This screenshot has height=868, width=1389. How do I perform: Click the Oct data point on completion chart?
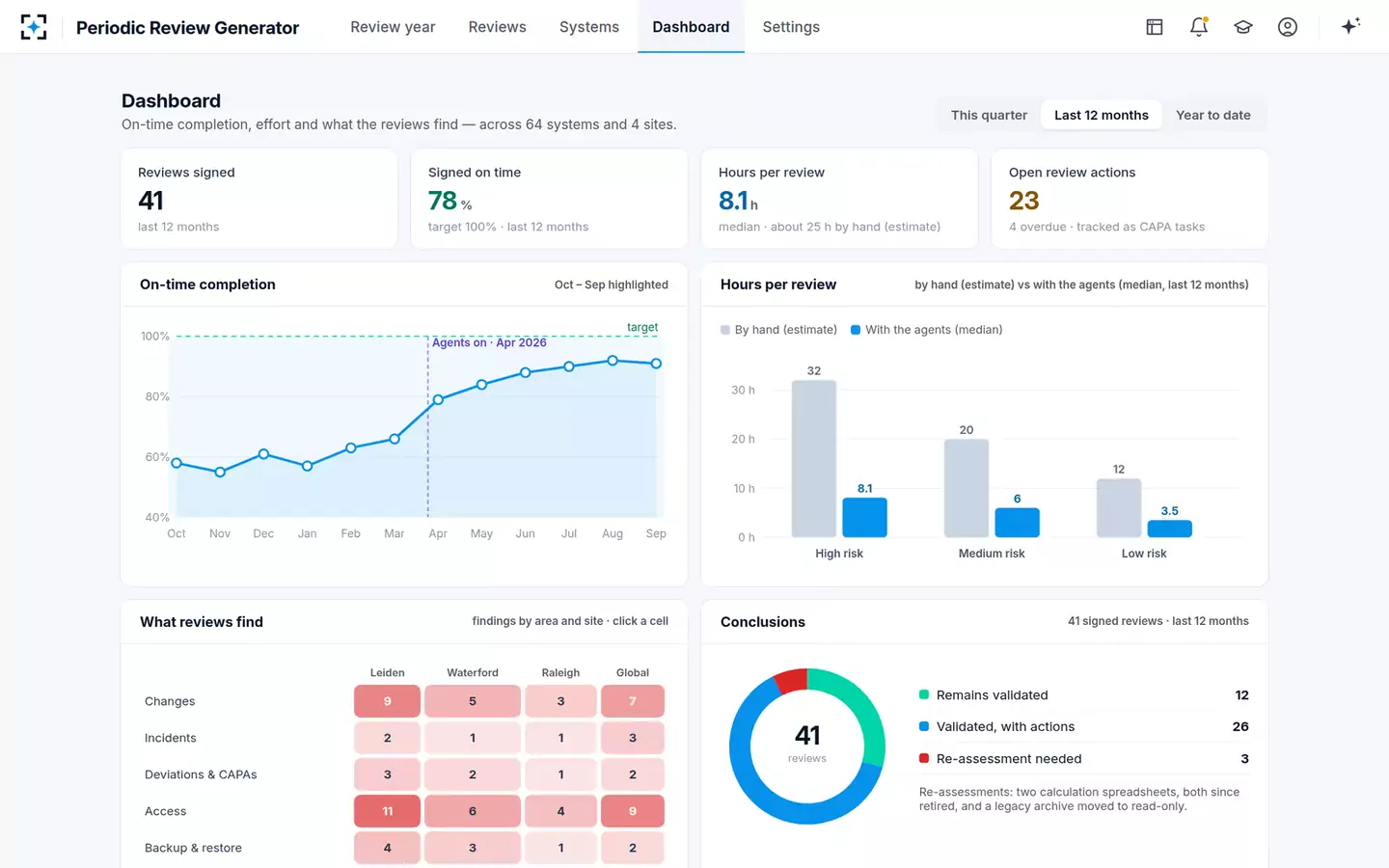177,463
